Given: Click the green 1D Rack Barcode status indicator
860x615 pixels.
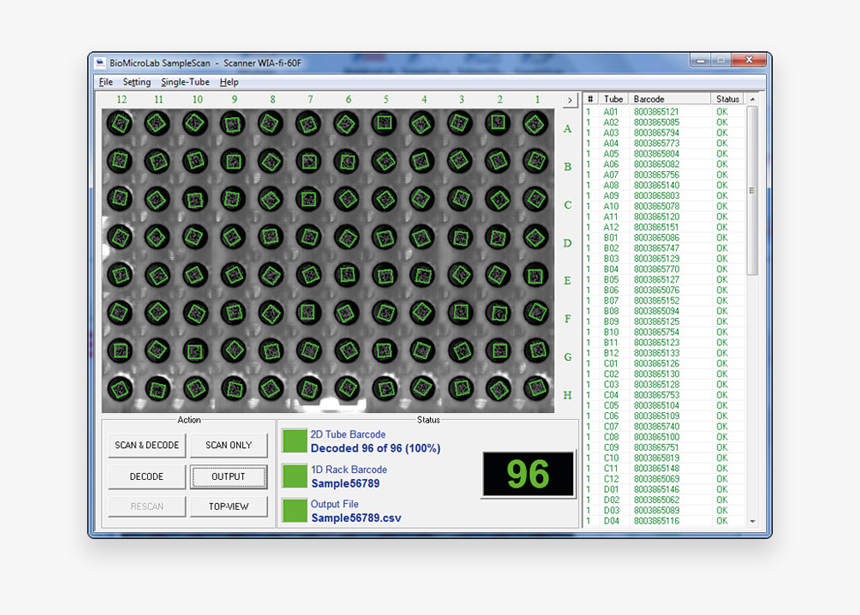Looking at the screenshot, I should click(295, 476).
